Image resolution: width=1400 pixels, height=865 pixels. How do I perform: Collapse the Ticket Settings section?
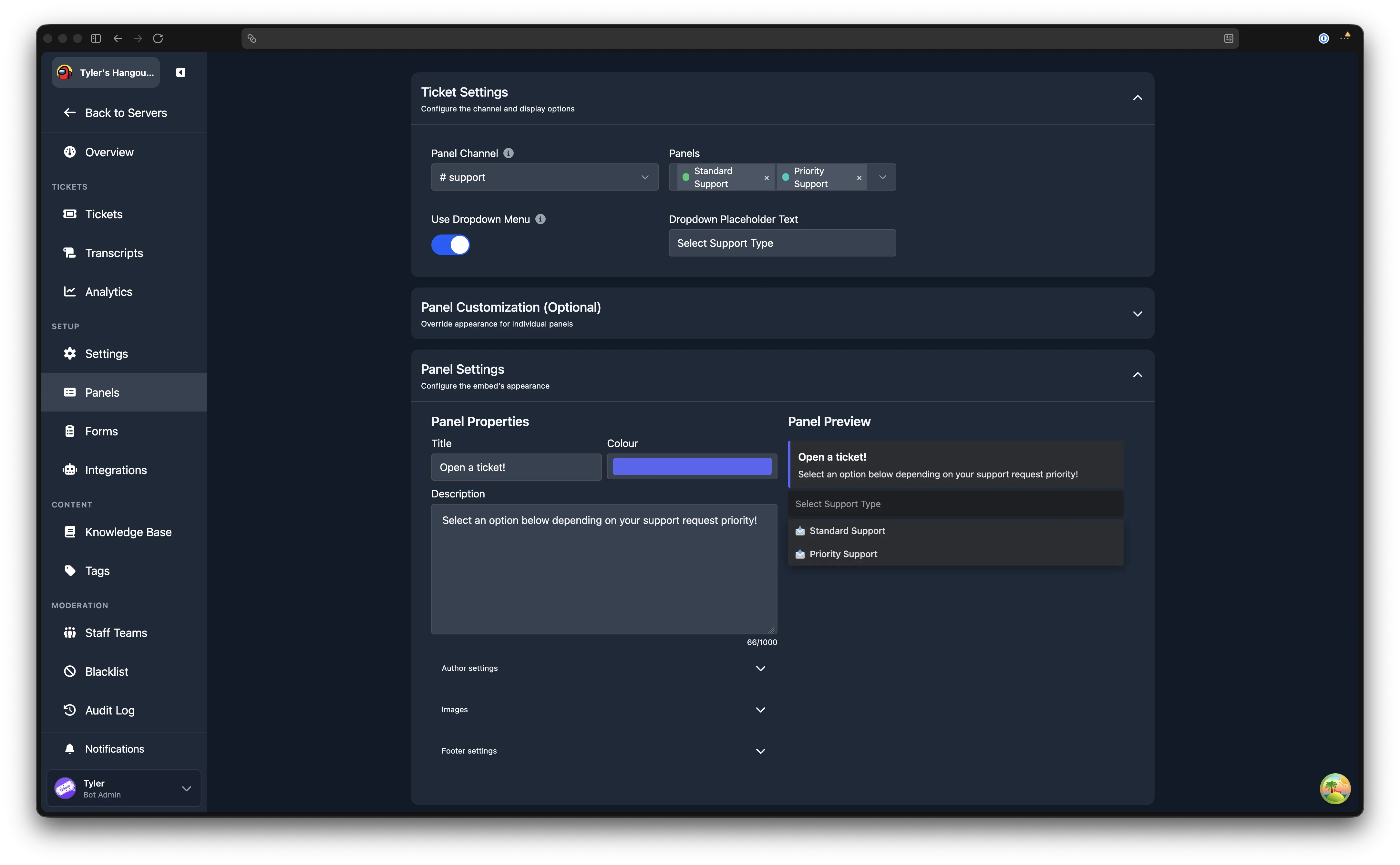tap(1137, 98)
